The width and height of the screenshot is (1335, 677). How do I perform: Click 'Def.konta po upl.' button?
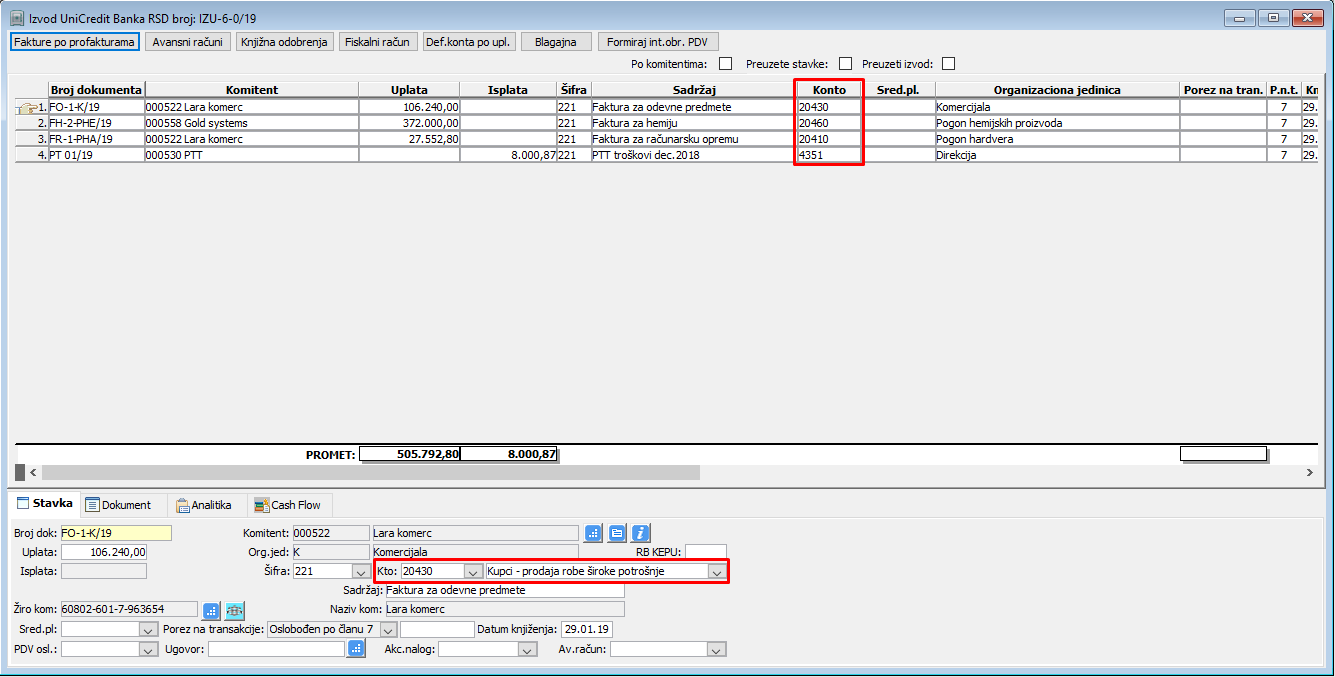pyautogui.click(x=467, y=42)
